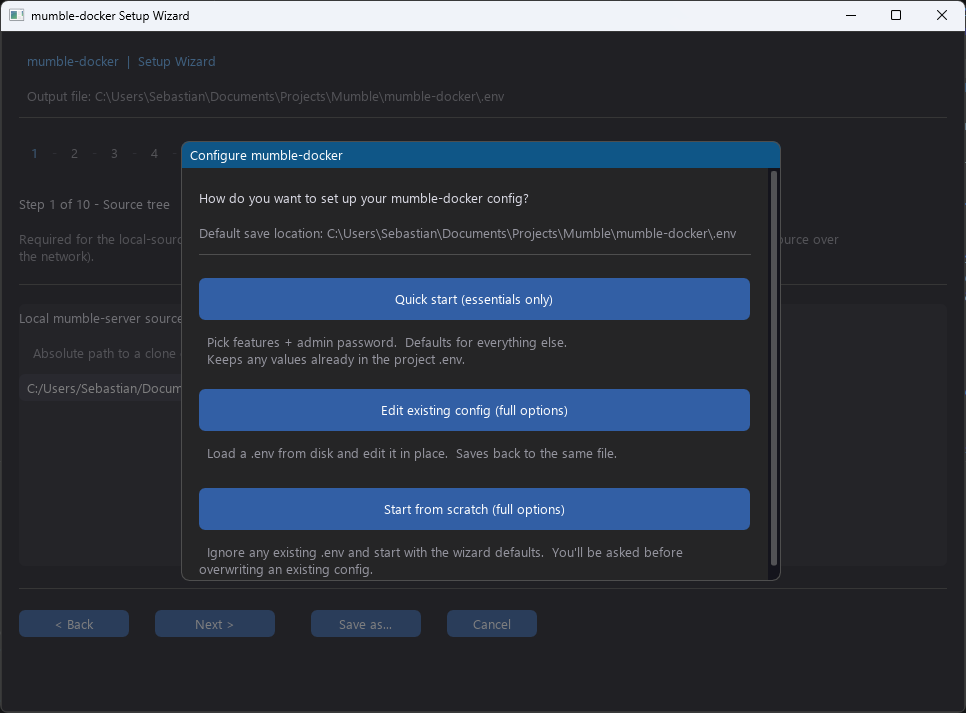The image size is (966, 713).
Task: Select Edit existing config (full options)
Action: click(x=474, y=410)
